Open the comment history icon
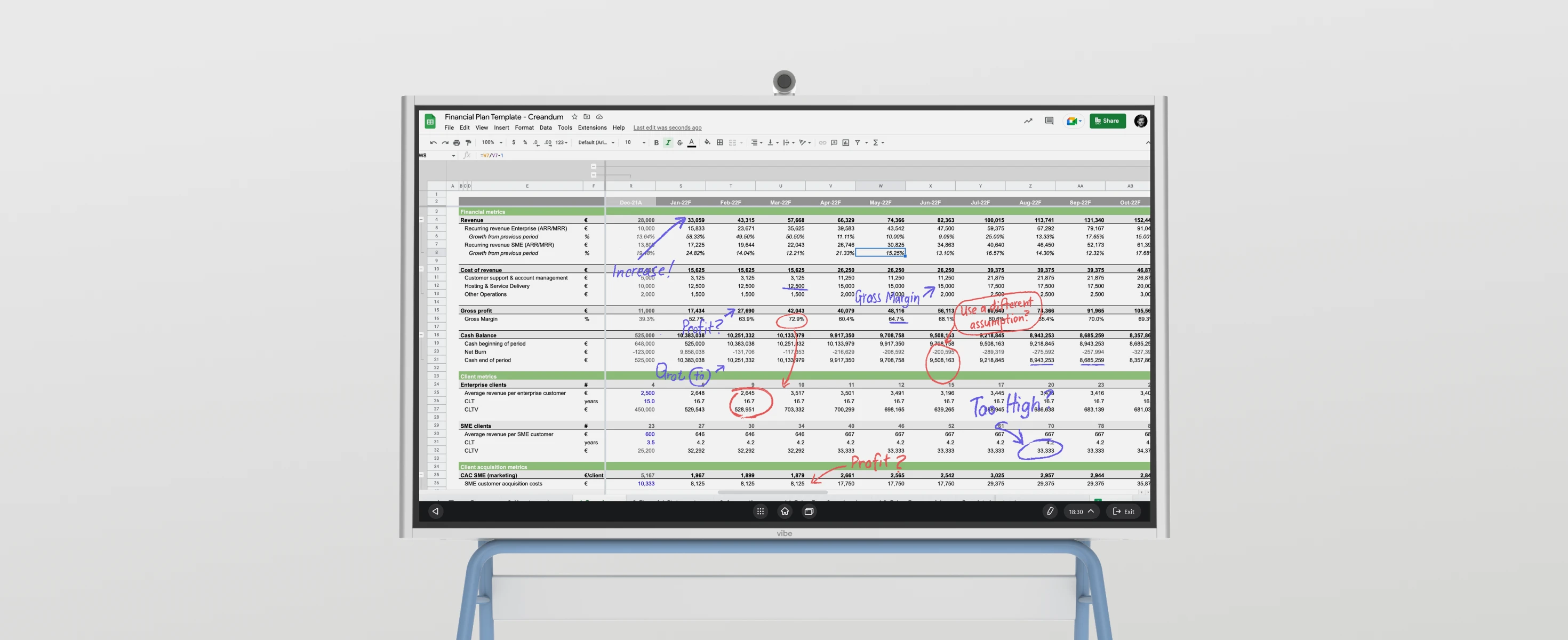 pos(1049,121)
